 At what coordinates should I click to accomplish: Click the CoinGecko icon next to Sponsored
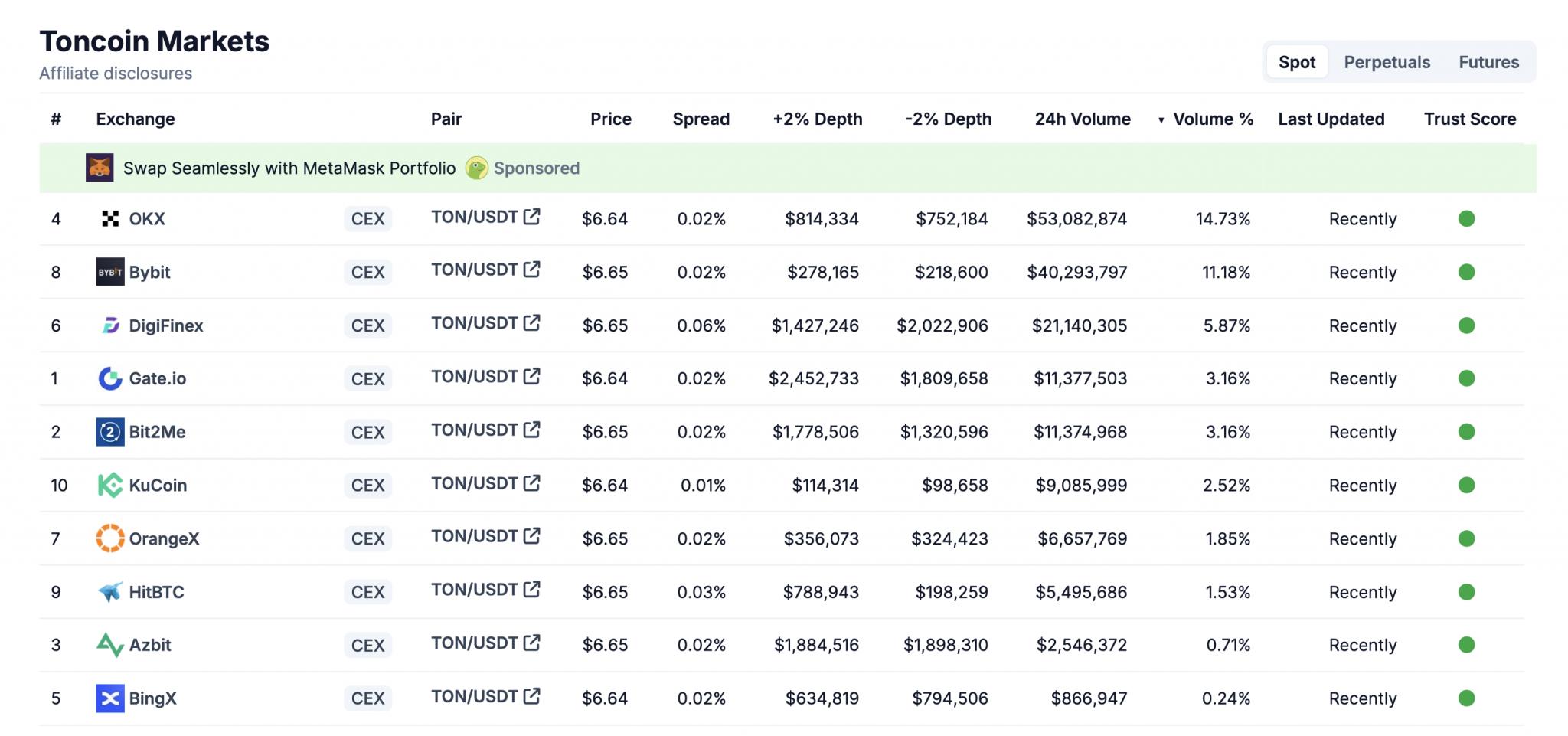(x=477, y=168)
